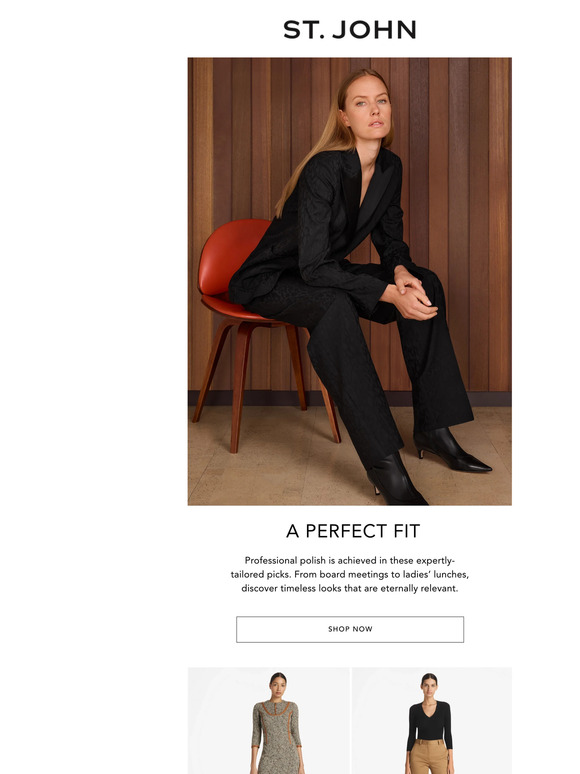The width and height of the screenshot is (580, 774).
Task: Click the model's clasped hands
Action: pos(411,294)
